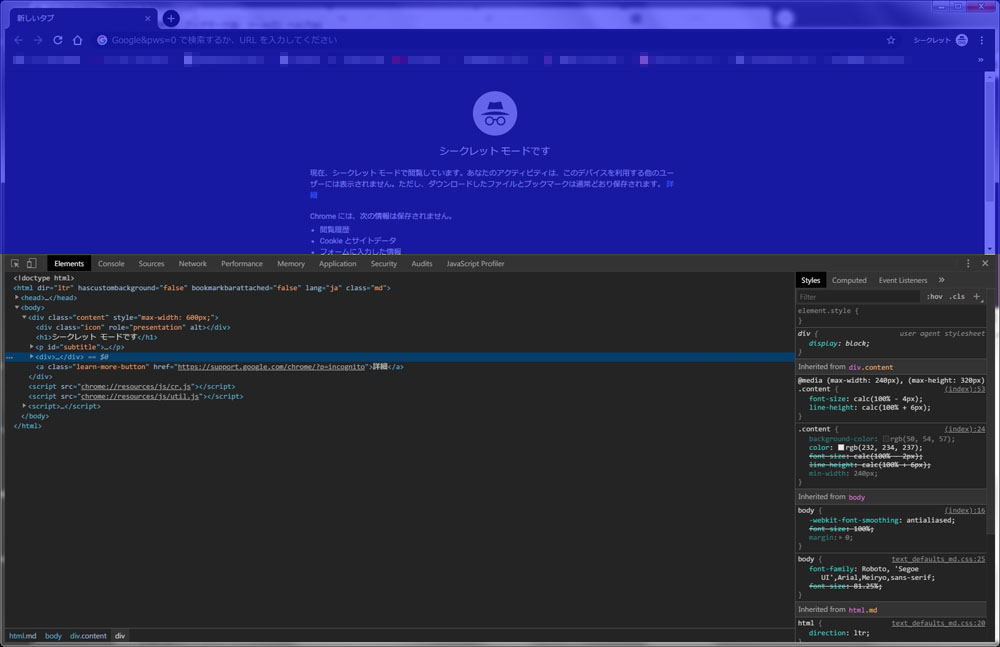Click the incognito profile icon
This screenshot has width=1000, height=647.
coord(962,40)
